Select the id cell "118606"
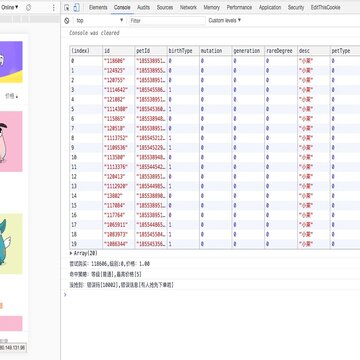Viewport: 360px width, 360px height. (x=119, y=61)
